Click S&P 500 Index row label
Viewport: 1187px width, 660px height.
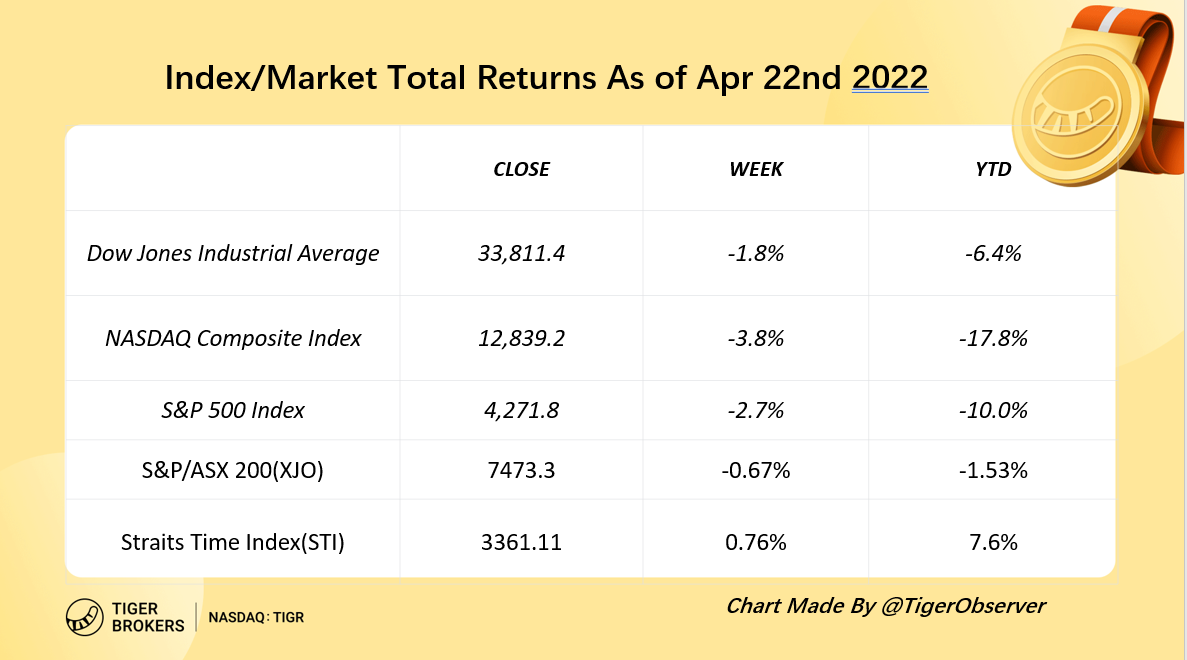(232, 410)
